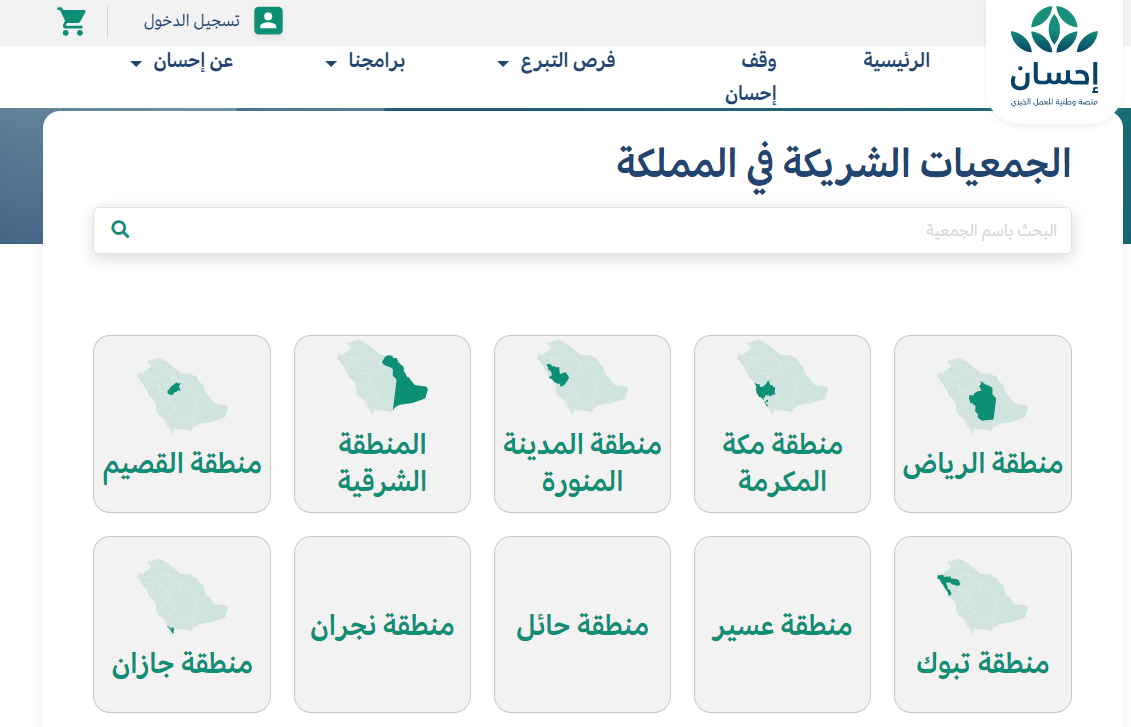1131x727 pixels.
Task: Open the عن إحسان dropdown menu
Action: pyautogui.click(x=181, y=62)
